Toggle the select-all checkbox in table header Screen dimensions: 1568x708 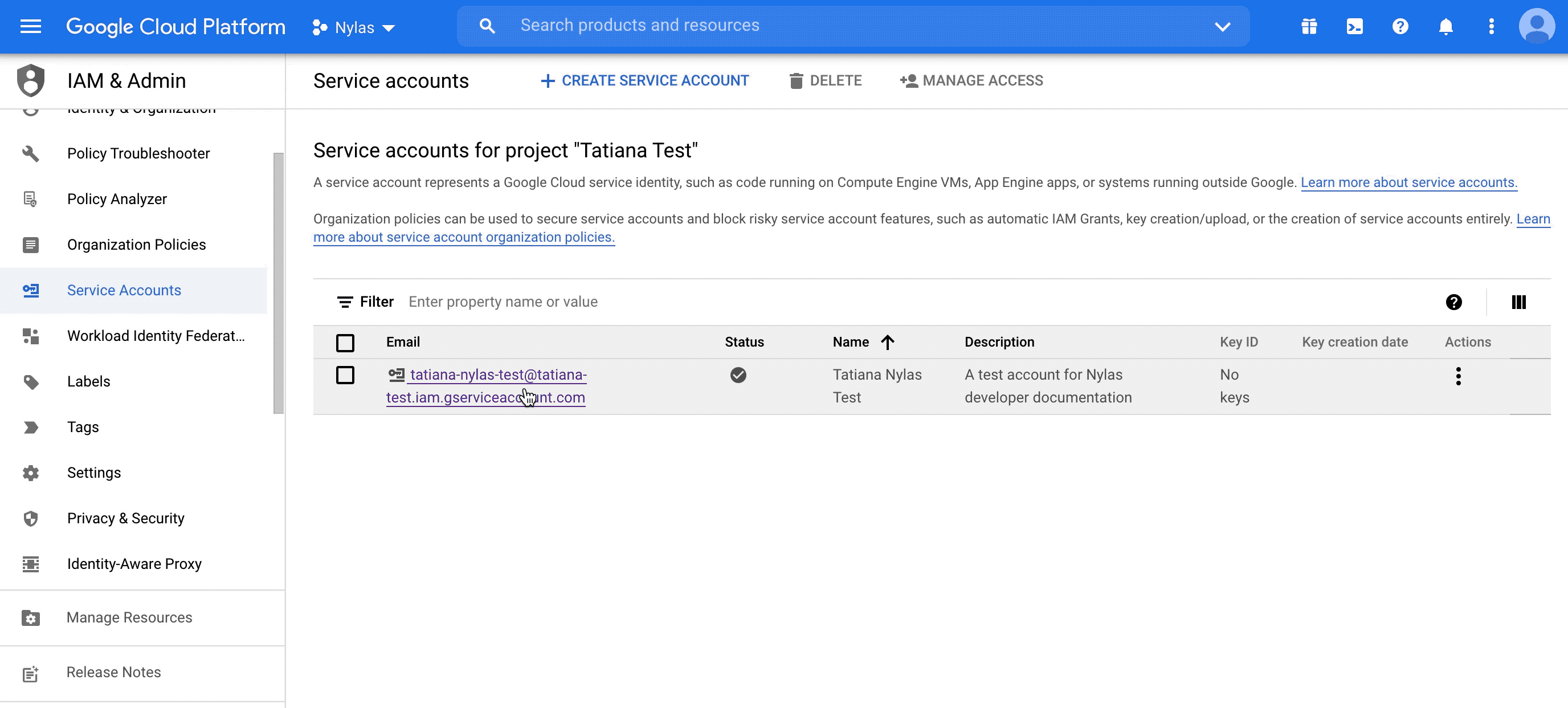[x=345, y=342]
